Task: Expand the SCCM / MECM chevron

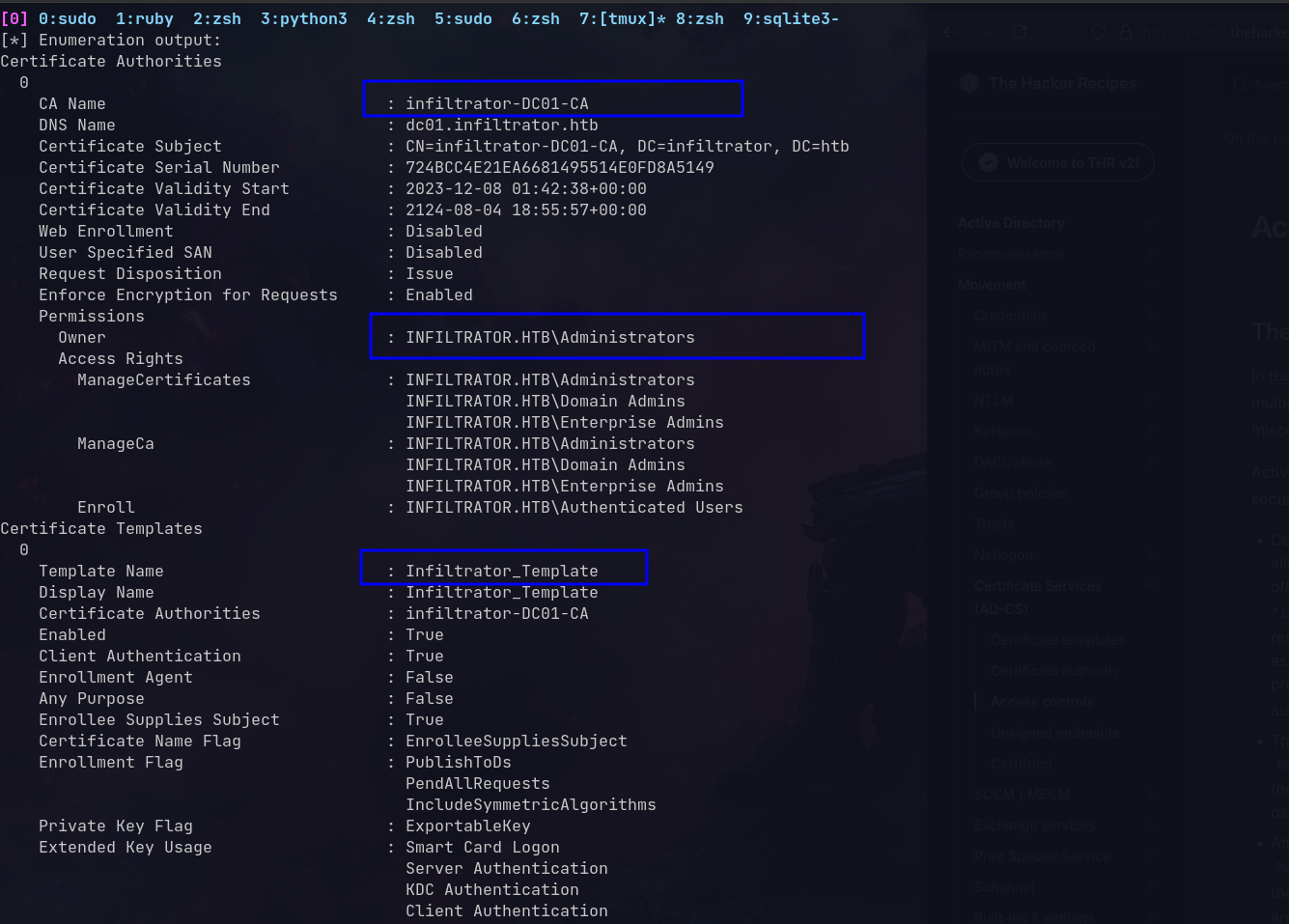Action: click(1149, 795)
